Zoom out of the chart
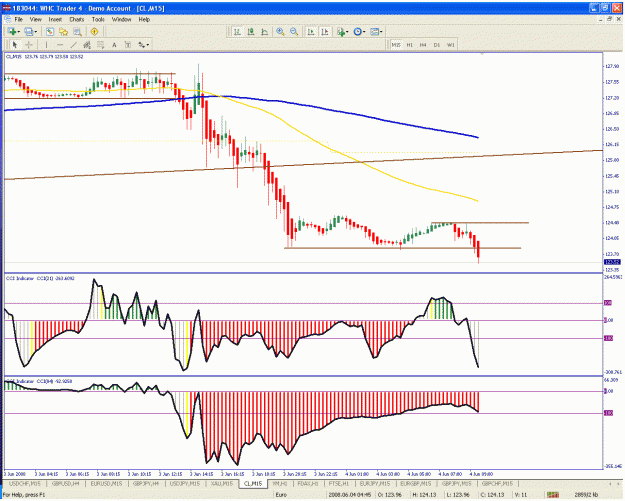 (294, 32)
